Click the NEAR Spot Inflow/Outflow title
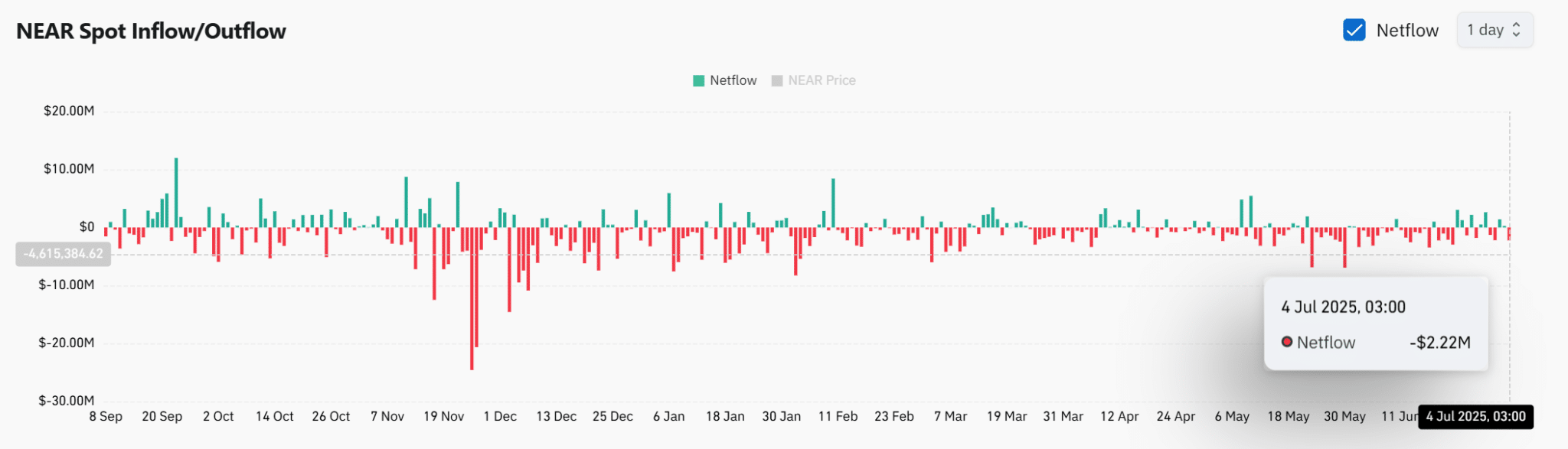 [151, 31]
